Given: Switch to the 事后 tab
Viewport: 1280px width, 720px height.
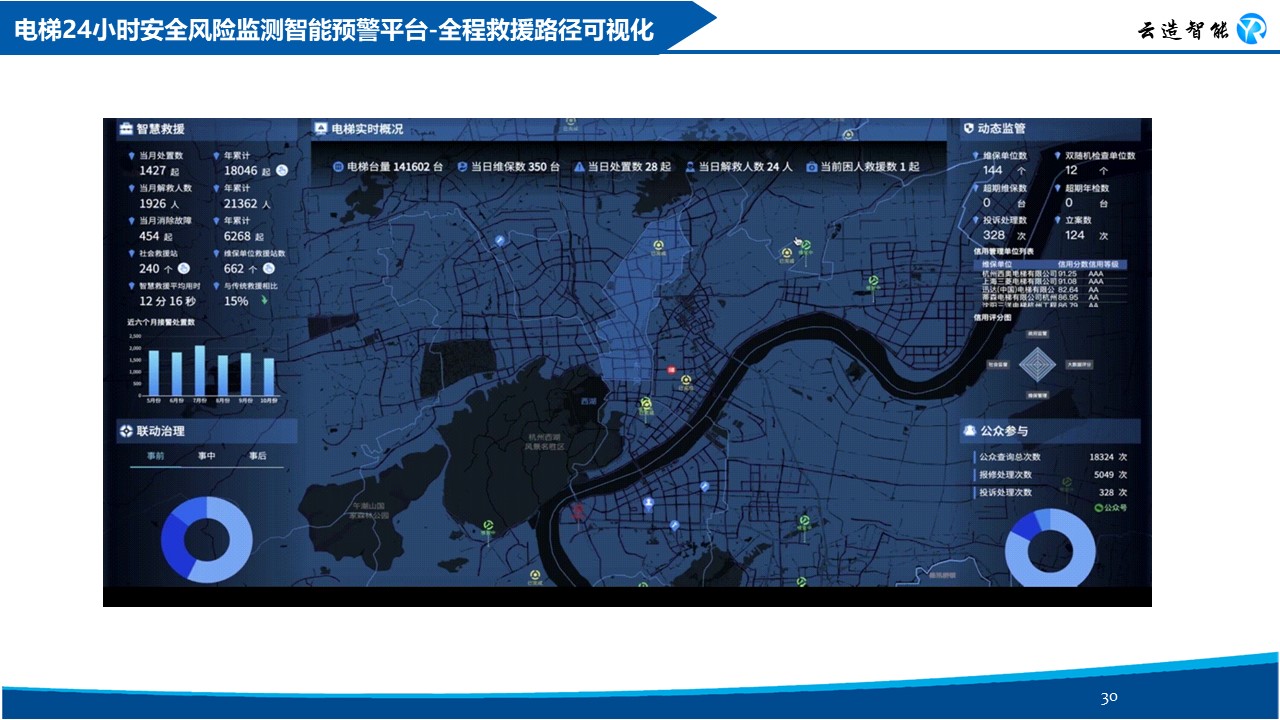Looking at the screenshot, I should (x=257, y=456).
